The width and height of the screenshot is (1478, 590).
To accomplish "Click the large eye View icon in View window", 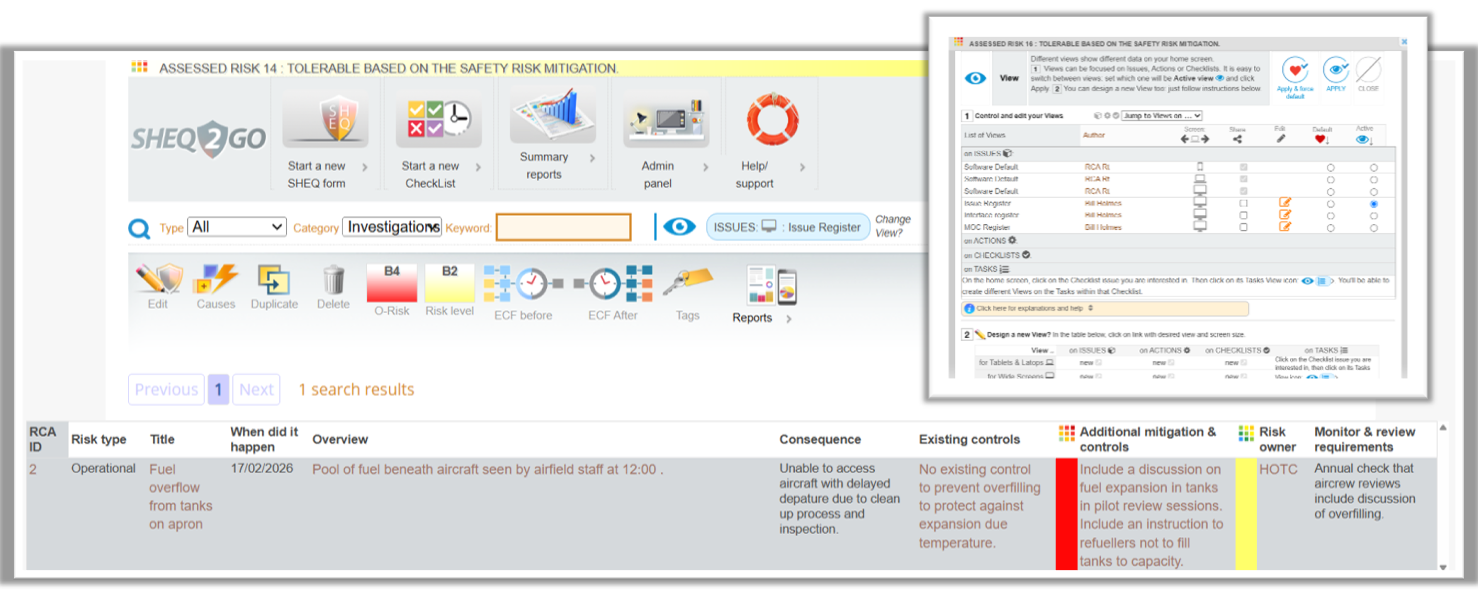I will [975, 78].
